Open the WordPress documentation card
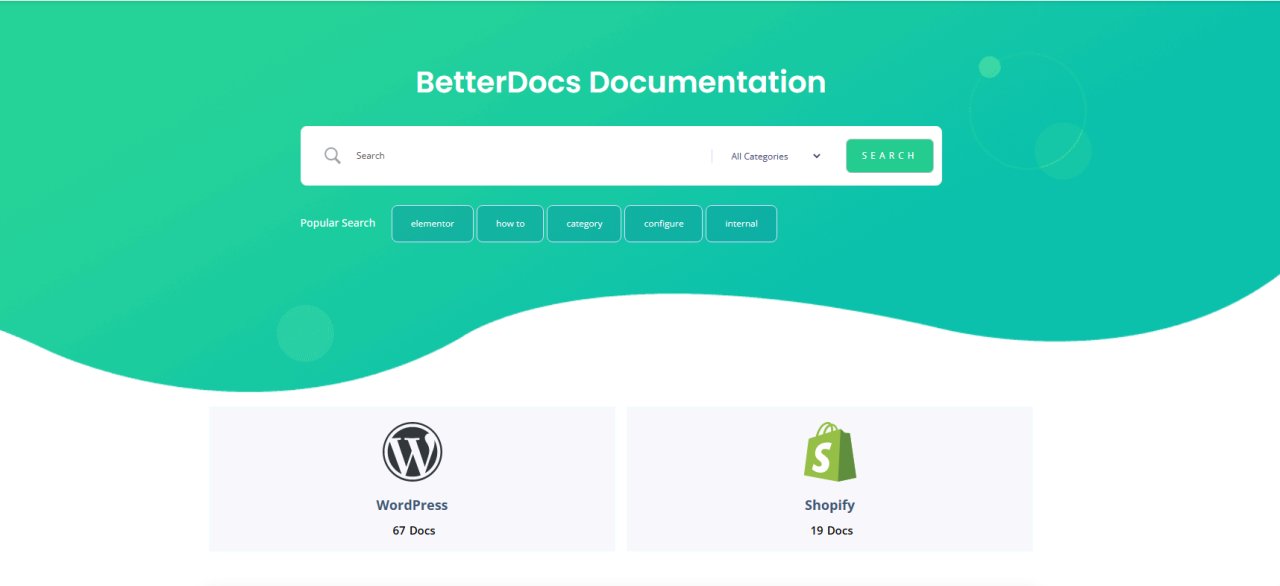1280x586 pixels. 412,478
